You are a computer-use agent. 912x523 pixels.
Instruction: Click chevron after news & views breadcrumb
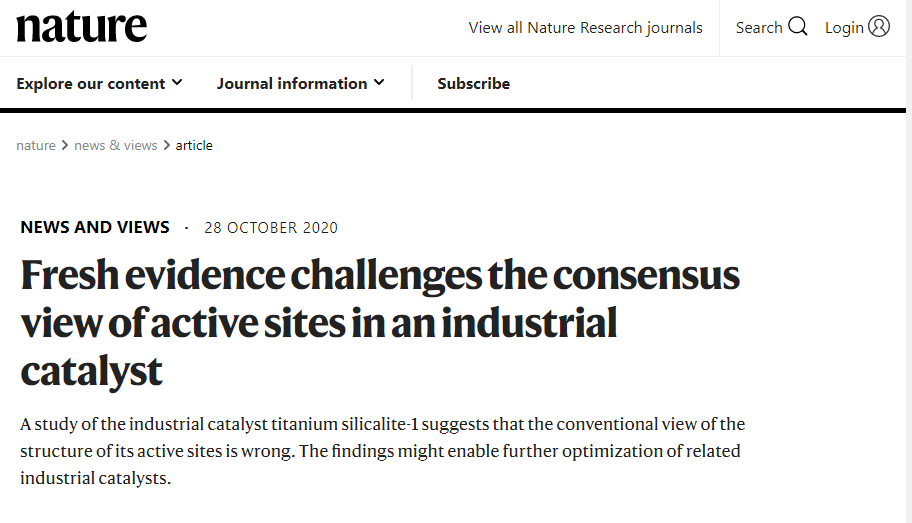tap(166, 145)
